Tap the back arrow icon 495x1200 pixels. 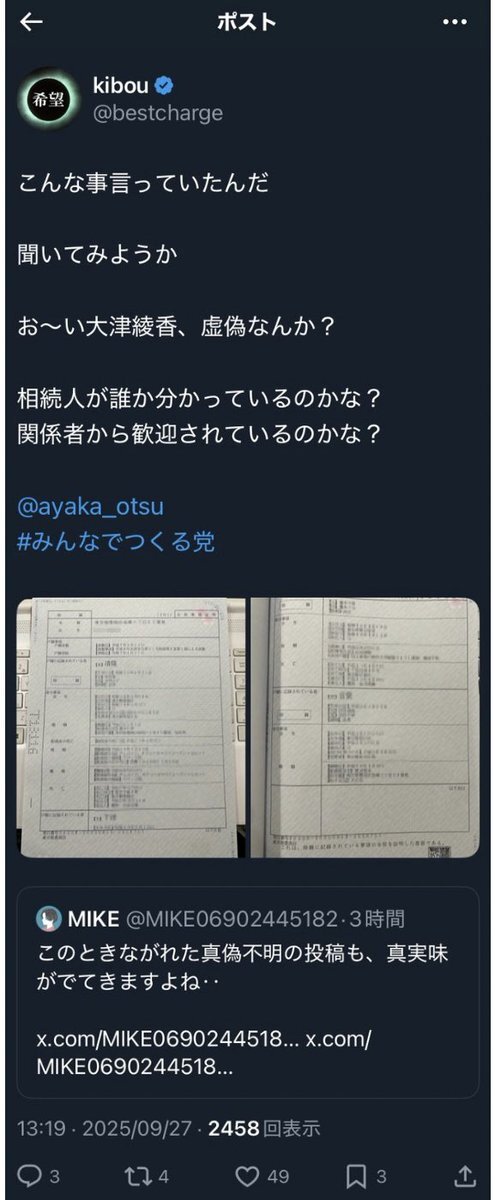pyautogui.click(x=30, y=23)
